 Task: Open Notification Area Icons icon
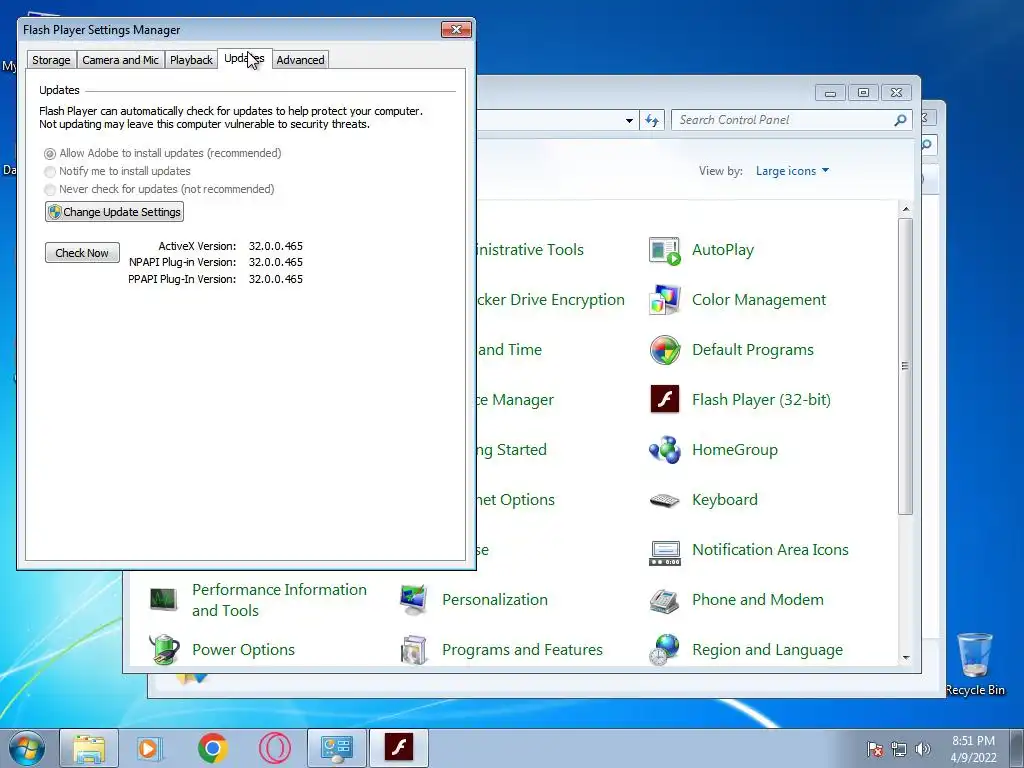pos(665,551)
